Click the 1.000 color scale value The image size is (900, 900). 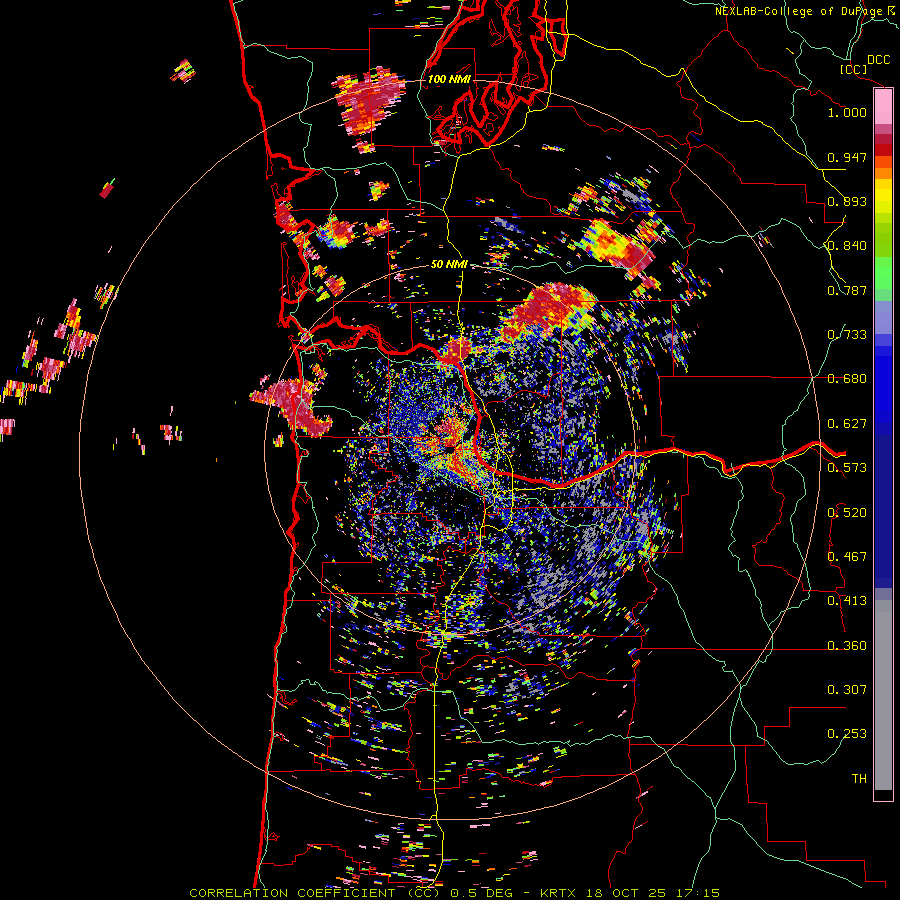click(x=847, y=112)
